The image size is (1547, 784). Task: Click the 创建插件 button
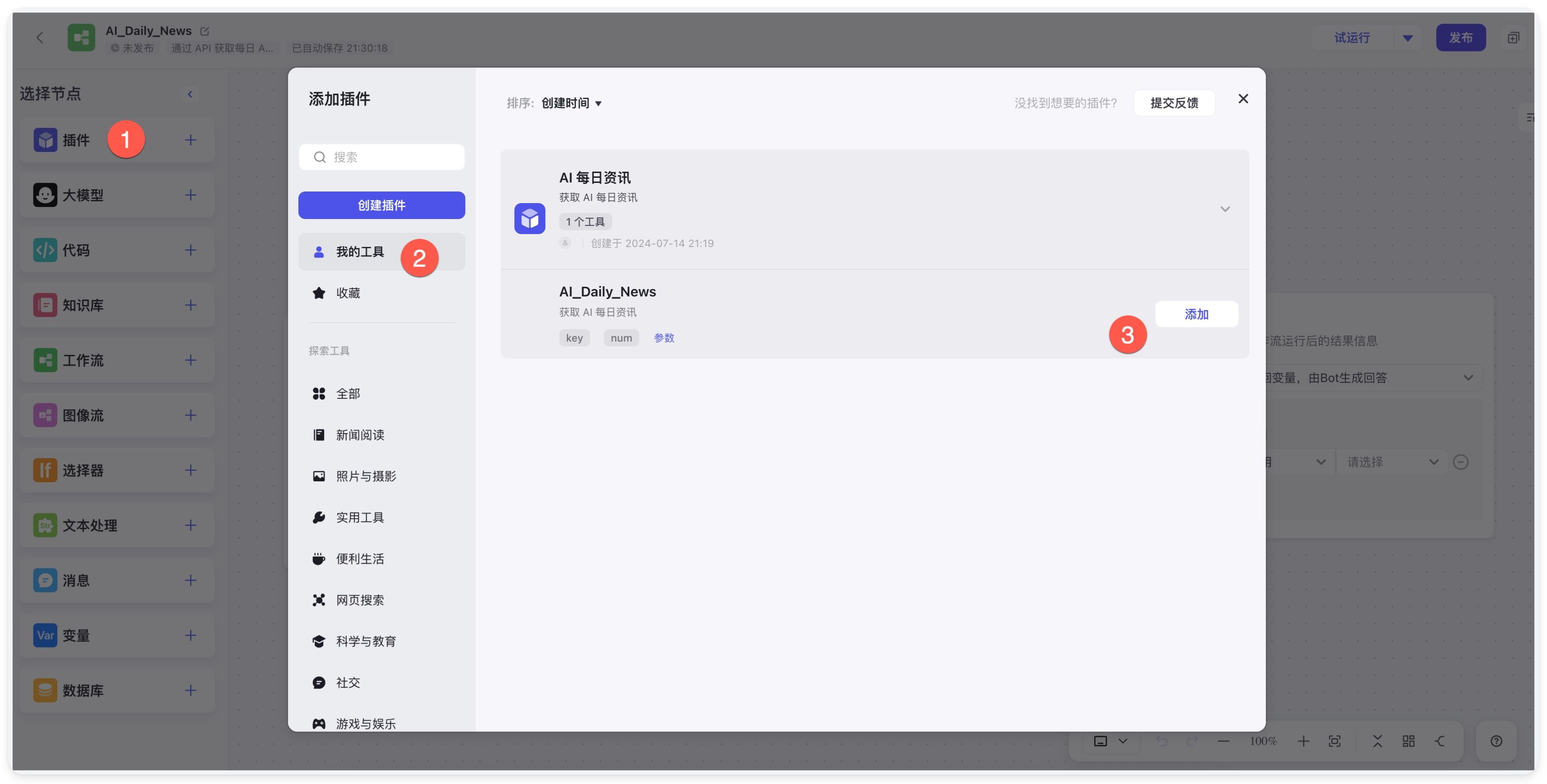pos(381,205)
